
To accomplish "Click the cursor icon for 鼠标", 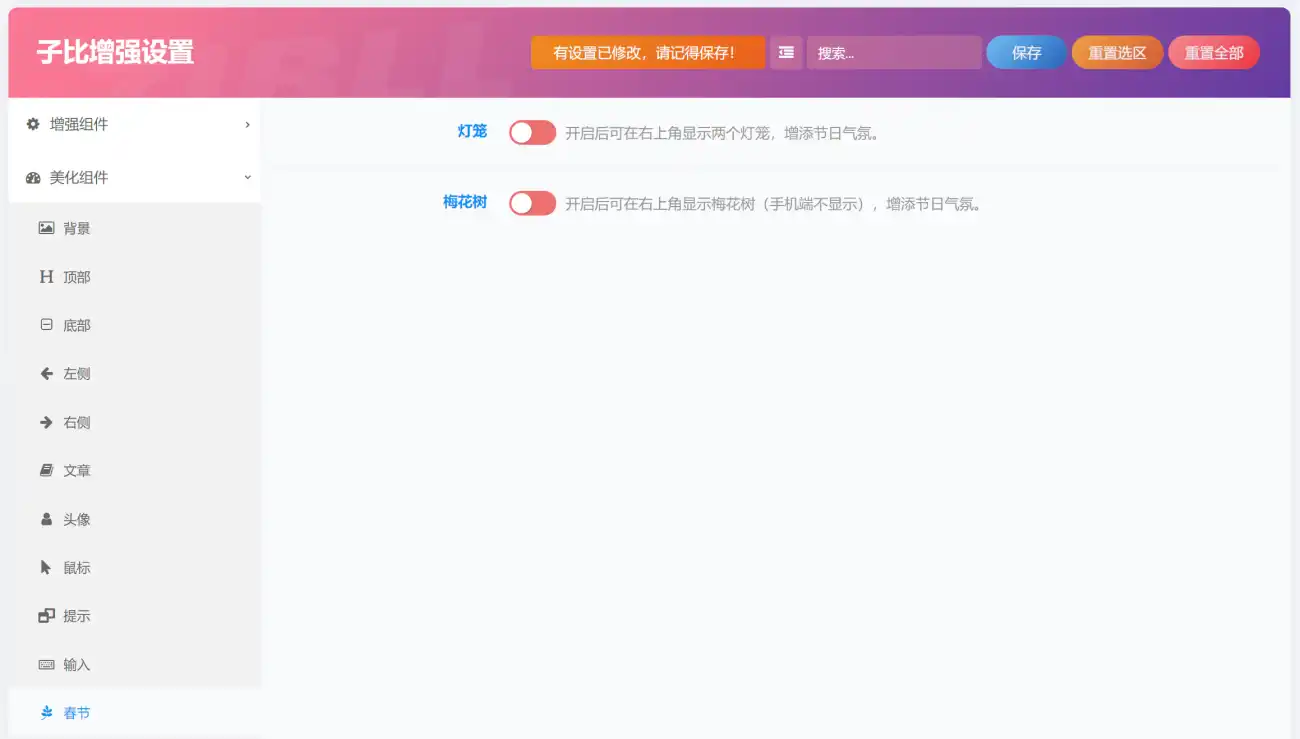I will click(x=46, y=568).
